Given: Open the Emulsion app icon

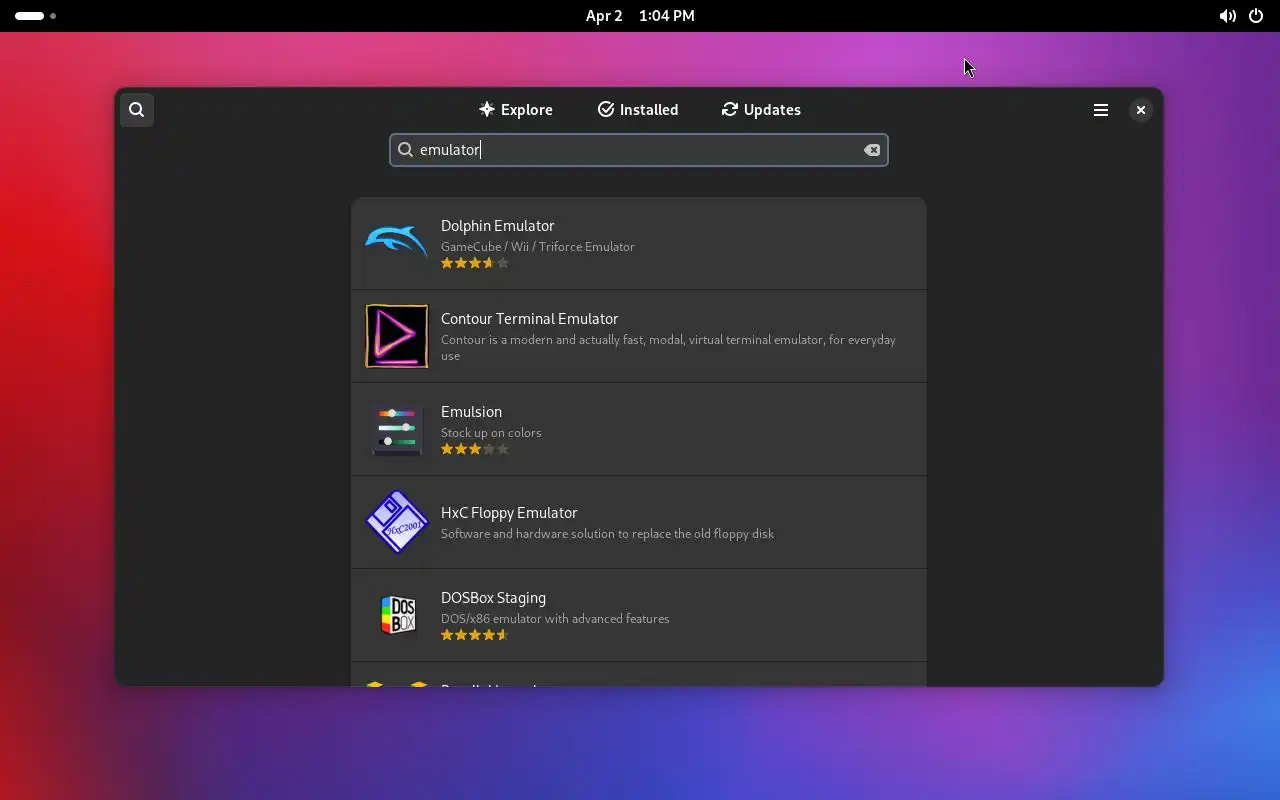Looking at the screenshot, I should coord(397,429).
